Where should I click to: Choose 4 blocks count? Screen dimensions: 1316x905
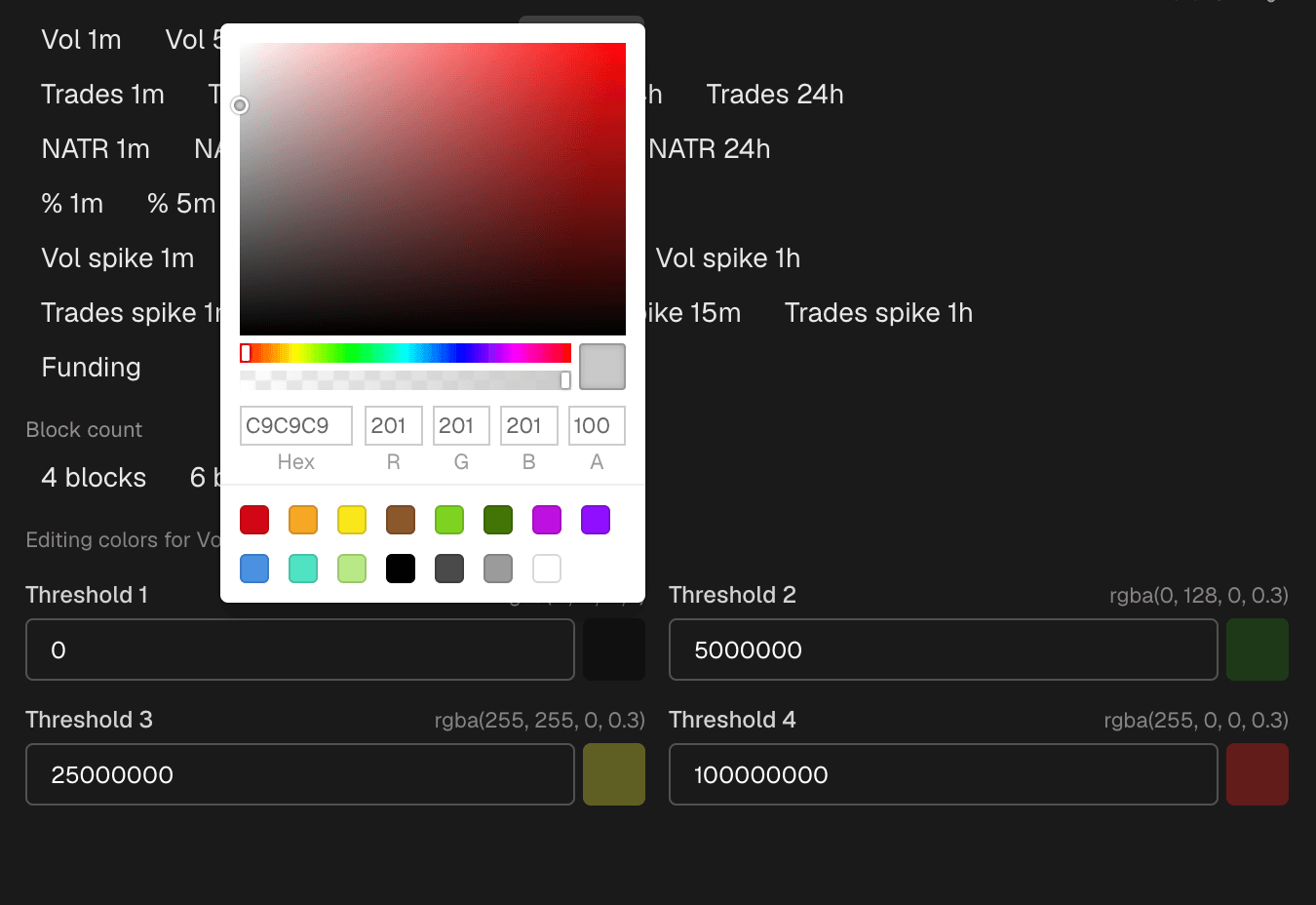pyautogui.click(x=94, y=478)
